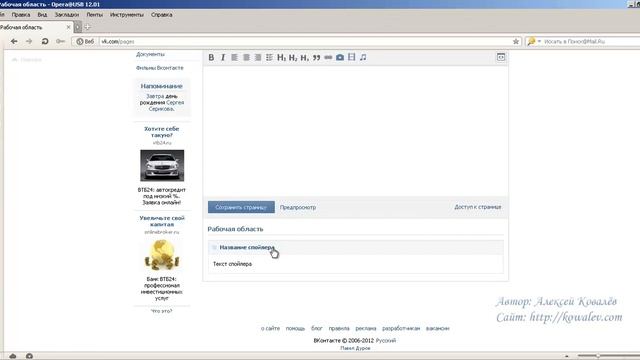
Task: Click the key password-manager icon in browser toolbar
Action: click(60, 41)
